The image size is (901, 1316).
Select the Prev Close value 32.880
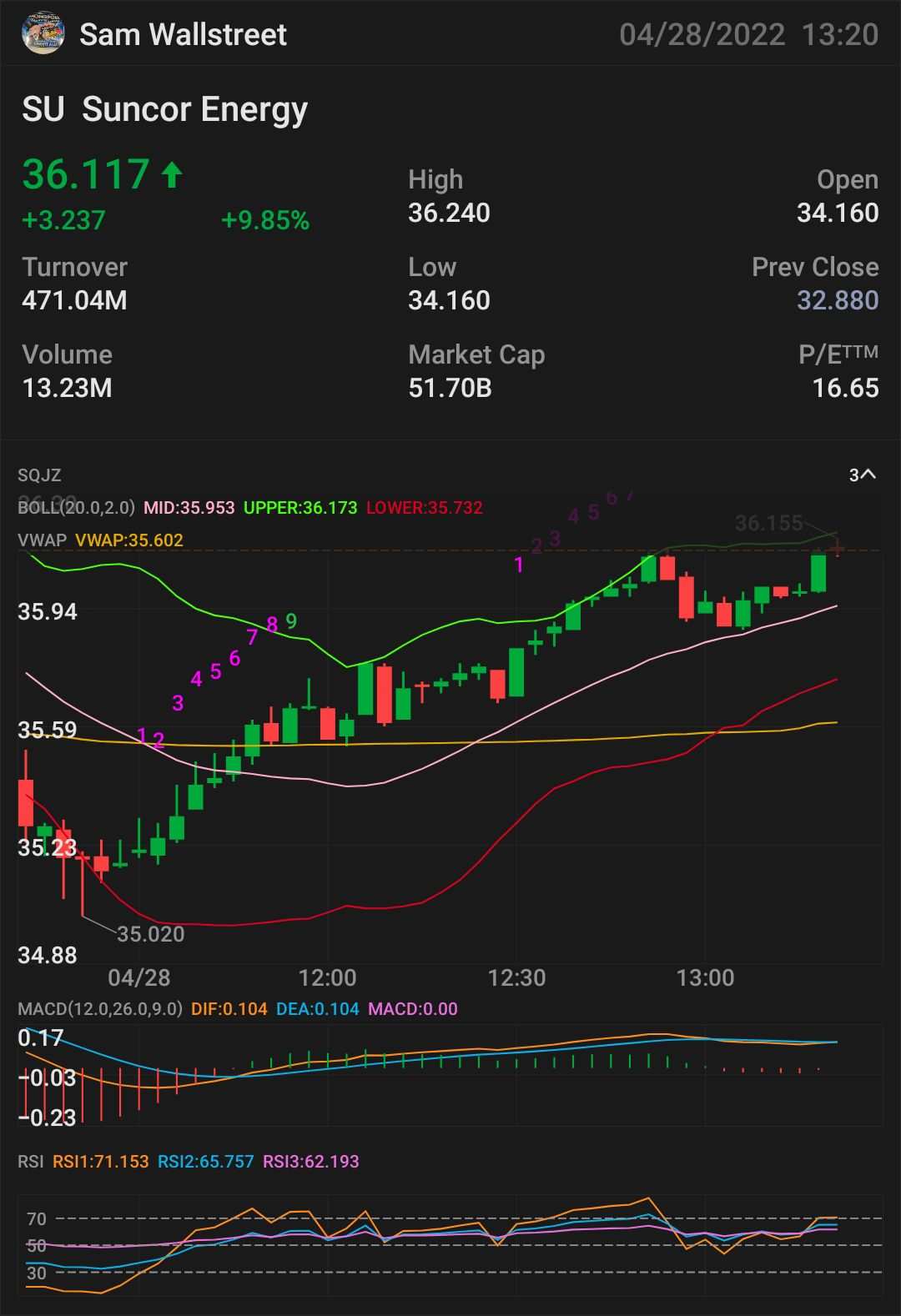pos(838,300)
